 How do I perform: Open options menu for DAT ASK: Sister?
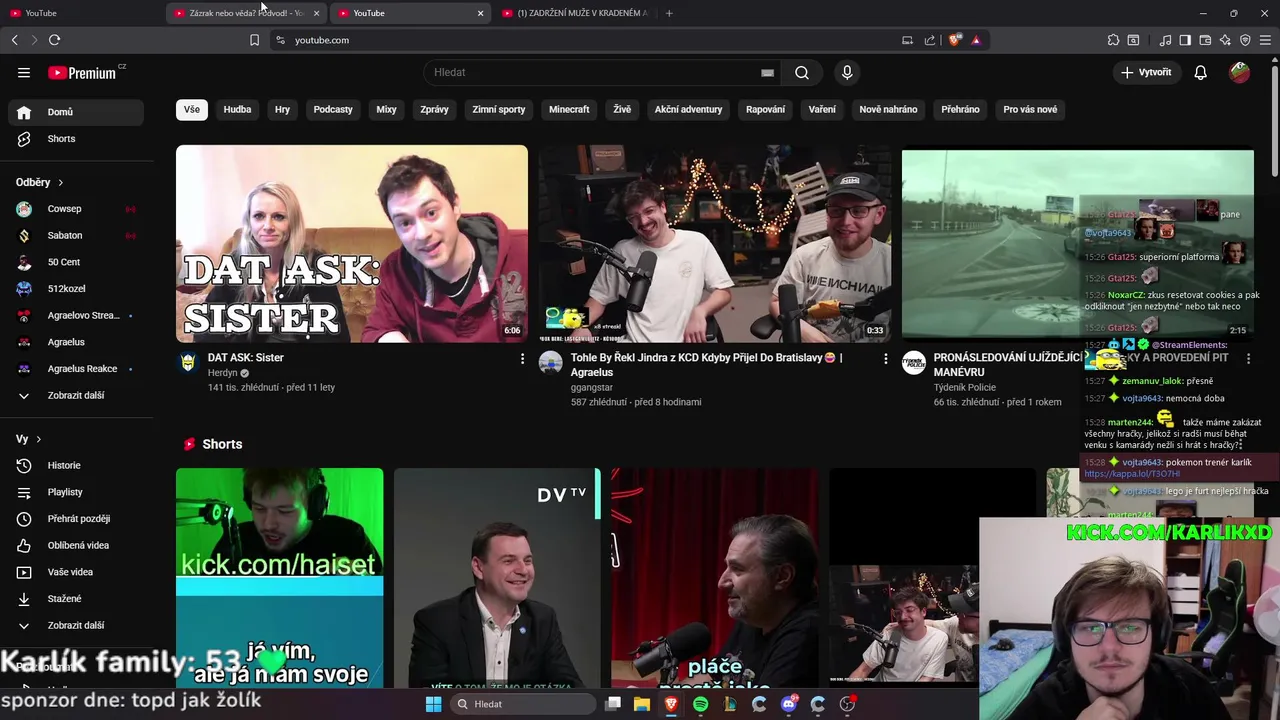coord(522,358)
